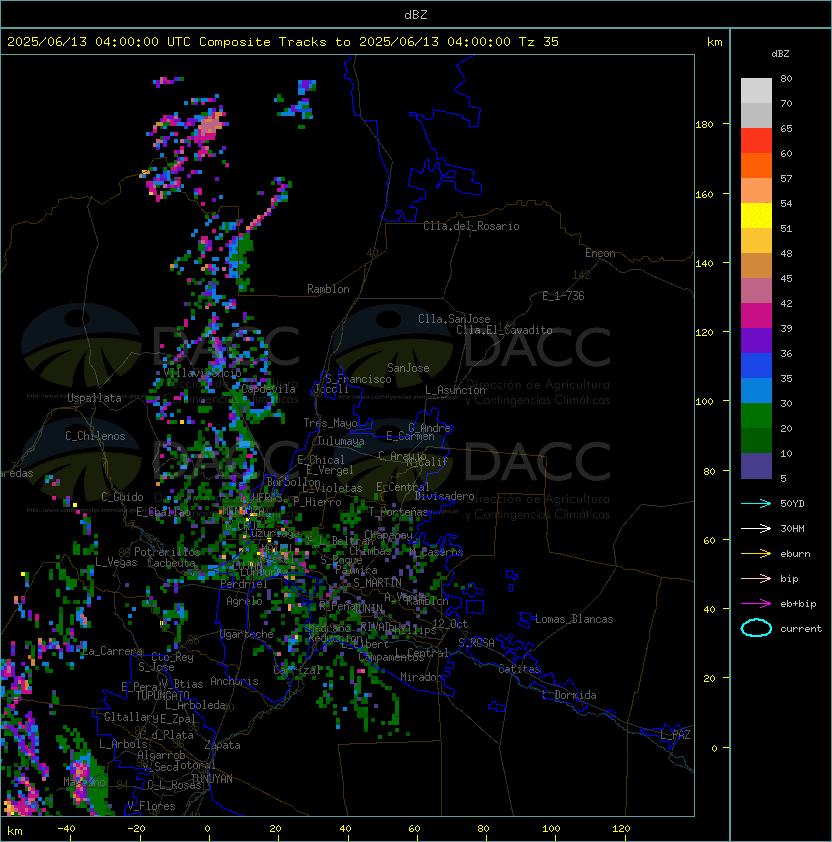The width and height of the screenshot is (832, 842).
Task: Click the 'L_Asuncion' map label
Action: pyautogui.click(x=455, y=390)
